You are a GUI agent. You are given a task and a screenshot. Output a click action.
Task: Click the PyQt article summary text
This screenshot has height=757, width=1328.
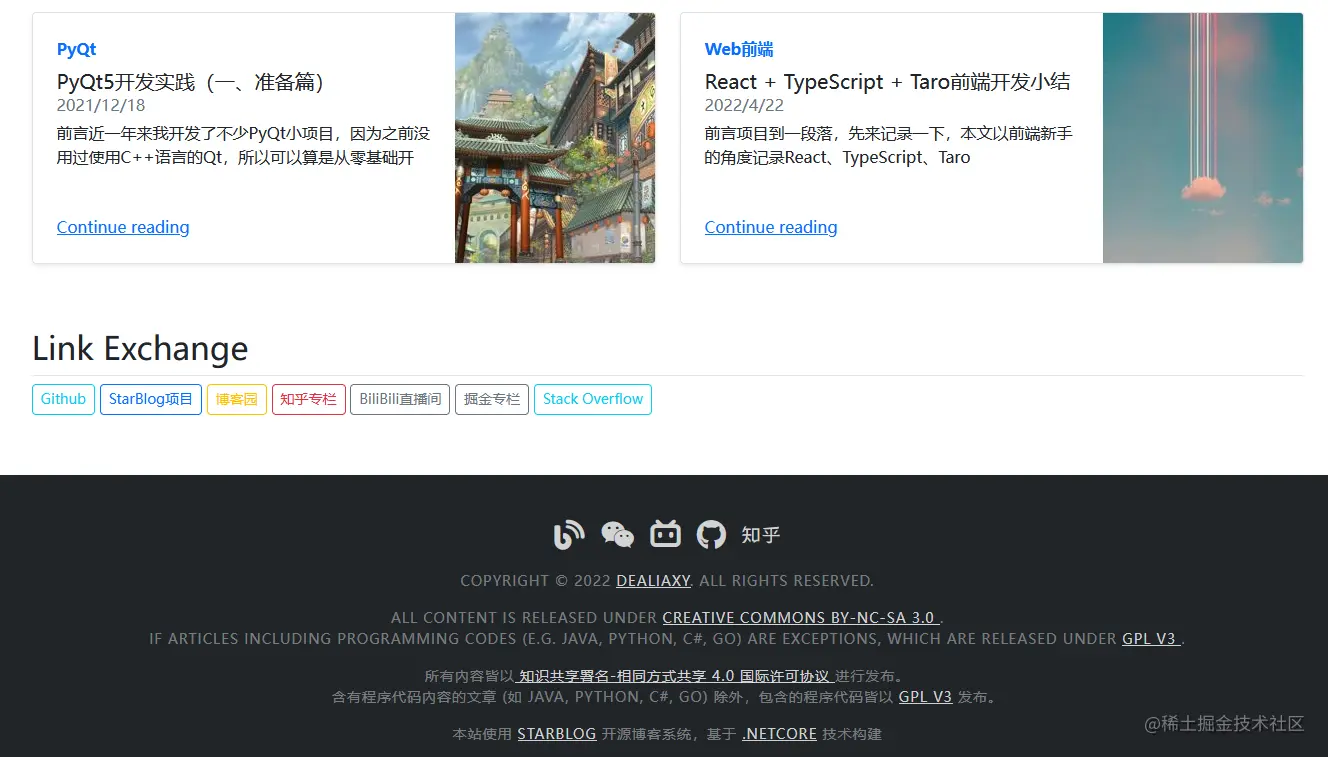pyautogui.click(x=243, y=145)
